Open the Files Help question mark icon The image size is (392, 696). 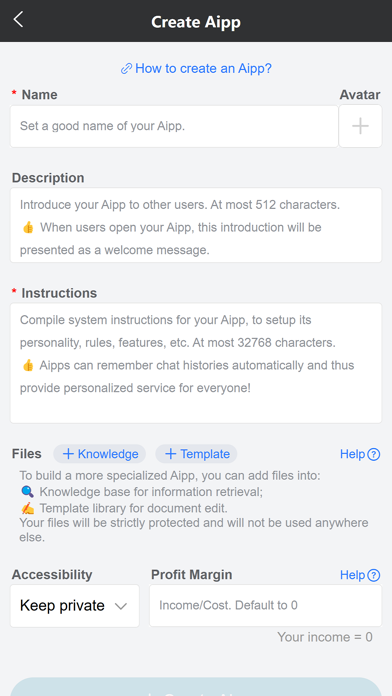374,454
